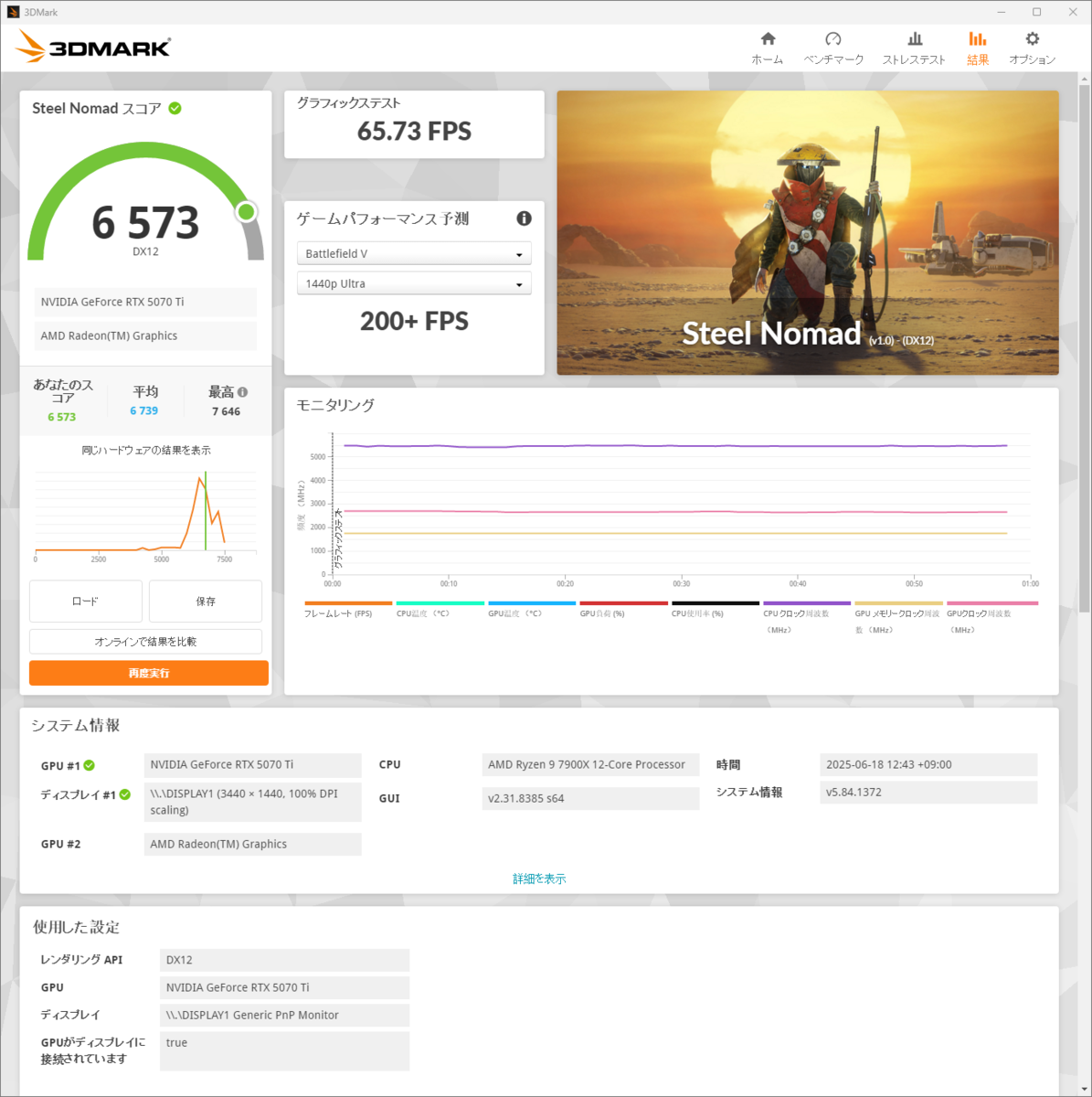Click the ロード button
Screen dimensions: 1092x1097
86,602
